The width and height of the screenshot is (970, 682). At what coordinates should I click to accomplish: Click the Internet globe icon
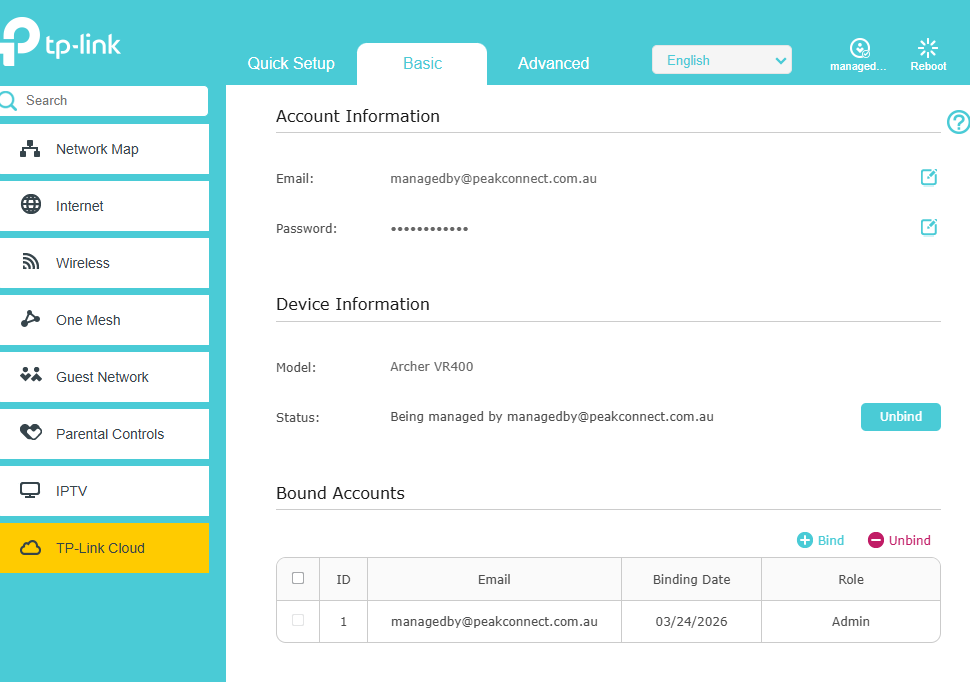[x=30, y=204]
